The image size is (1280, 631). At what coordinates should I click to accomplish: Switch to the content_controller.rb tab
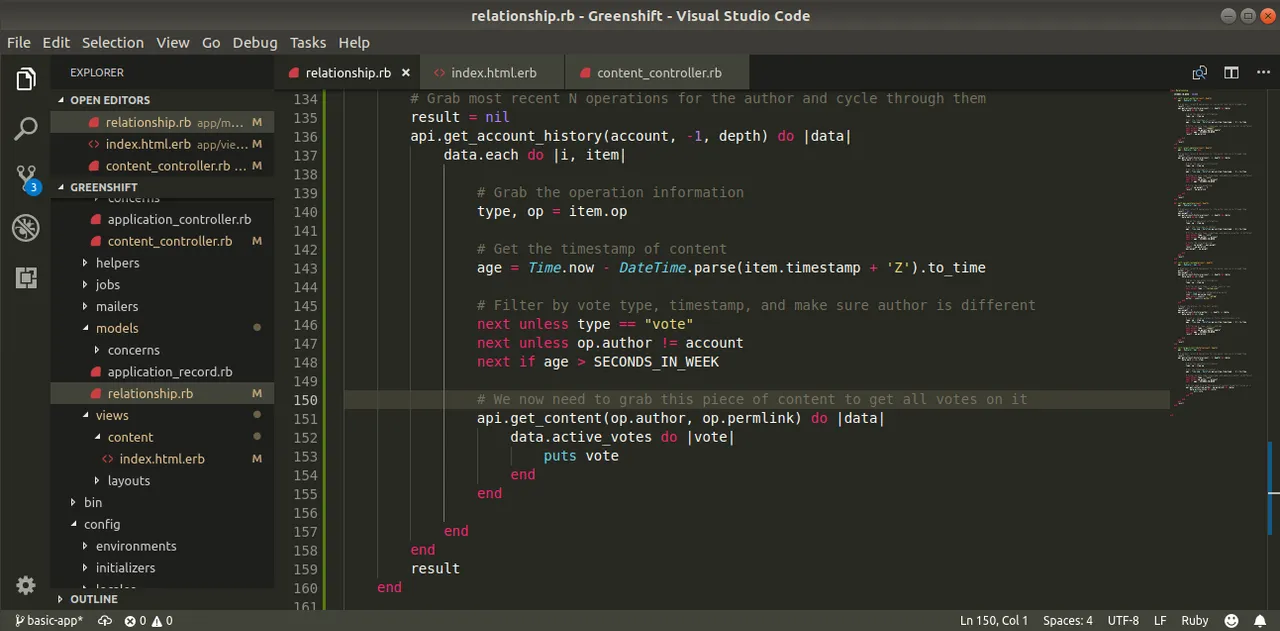pyautogui.click(x=657, y=73)
